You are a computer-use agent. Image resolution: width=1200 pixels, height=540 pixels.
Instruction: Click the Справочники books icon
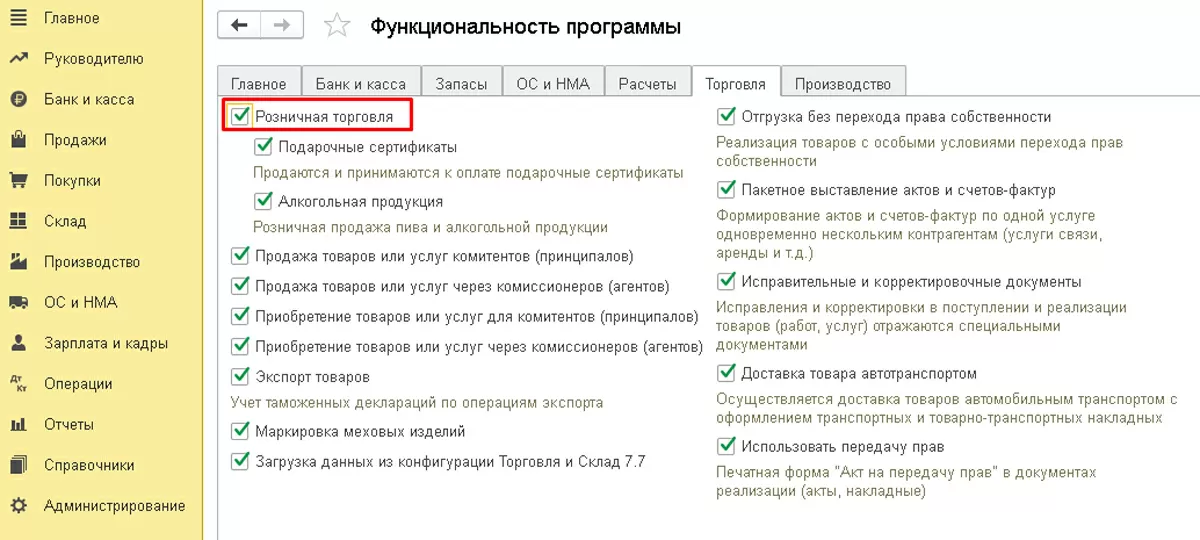pos(18,465)
